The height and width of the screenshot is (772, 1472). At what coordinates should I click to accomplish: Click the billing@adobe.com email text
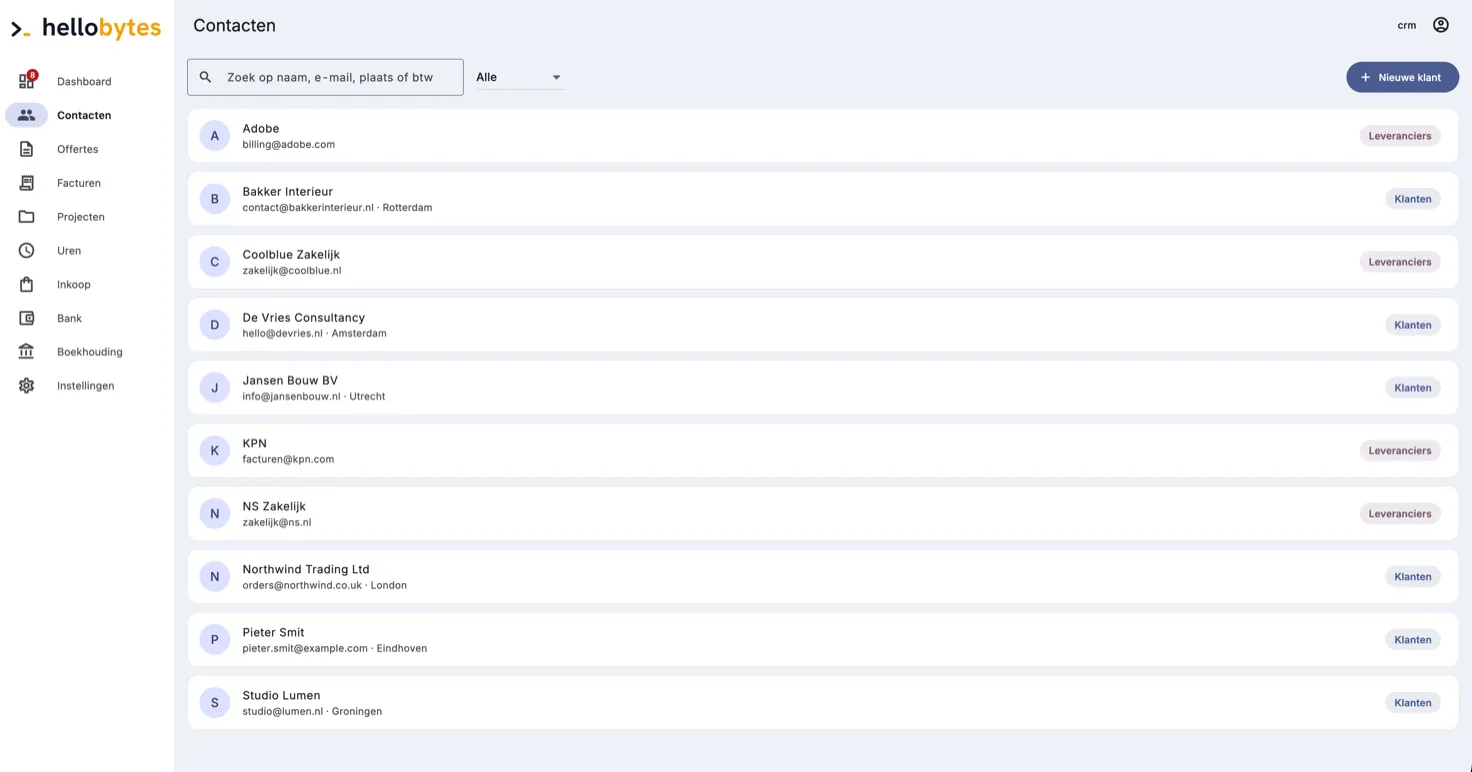click(289, 145)
